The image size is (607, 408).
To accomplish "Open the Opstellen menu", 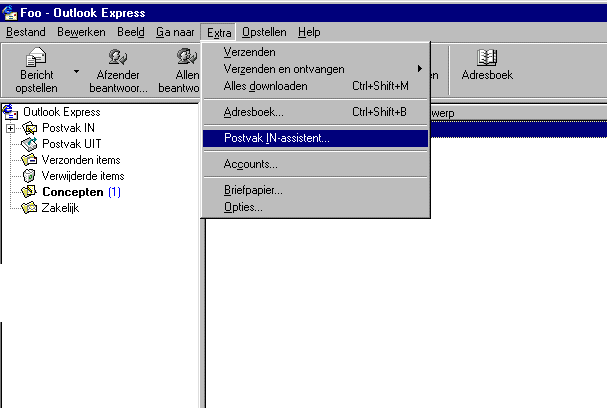I will [x=264, y=32].
